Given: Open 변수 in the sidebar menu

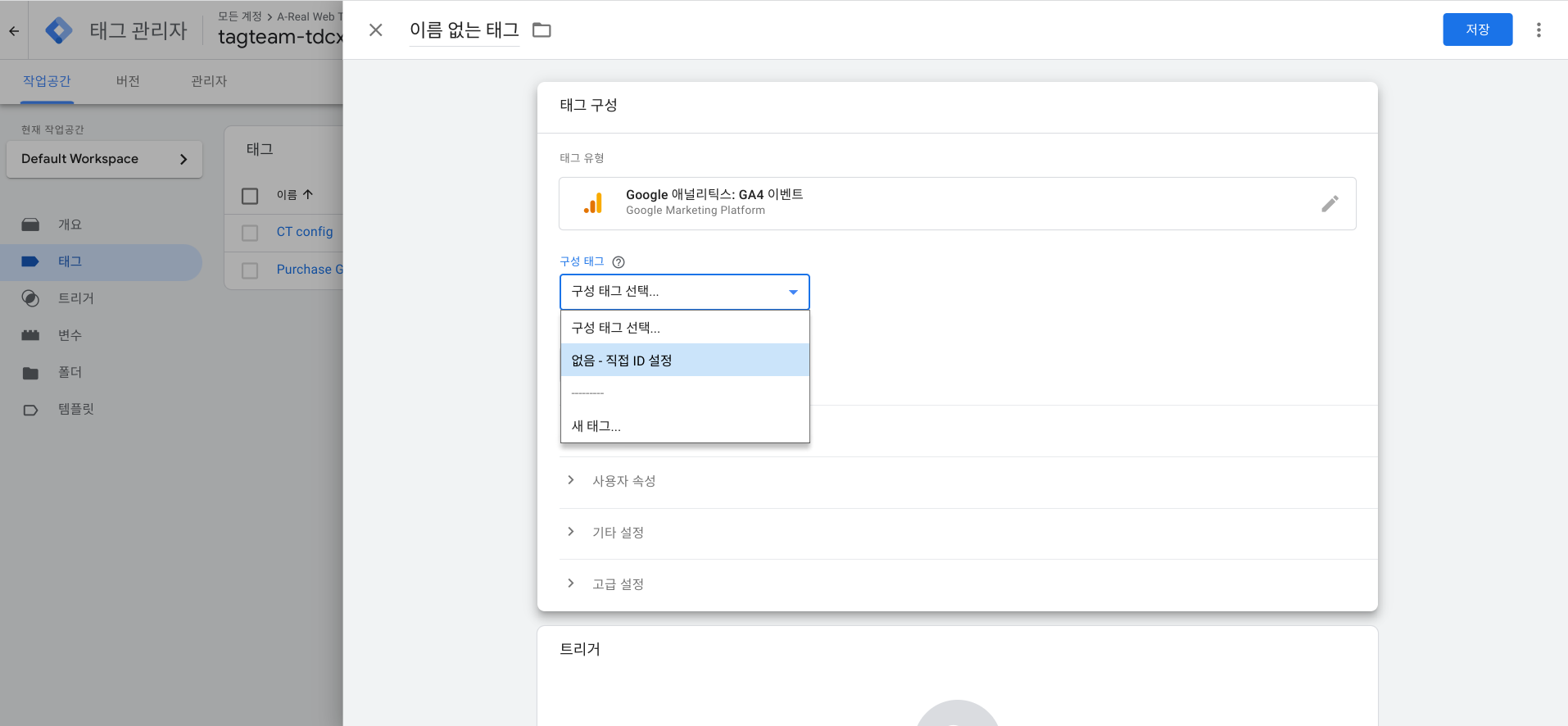Looking at the screenshot, I should (70, 335).
